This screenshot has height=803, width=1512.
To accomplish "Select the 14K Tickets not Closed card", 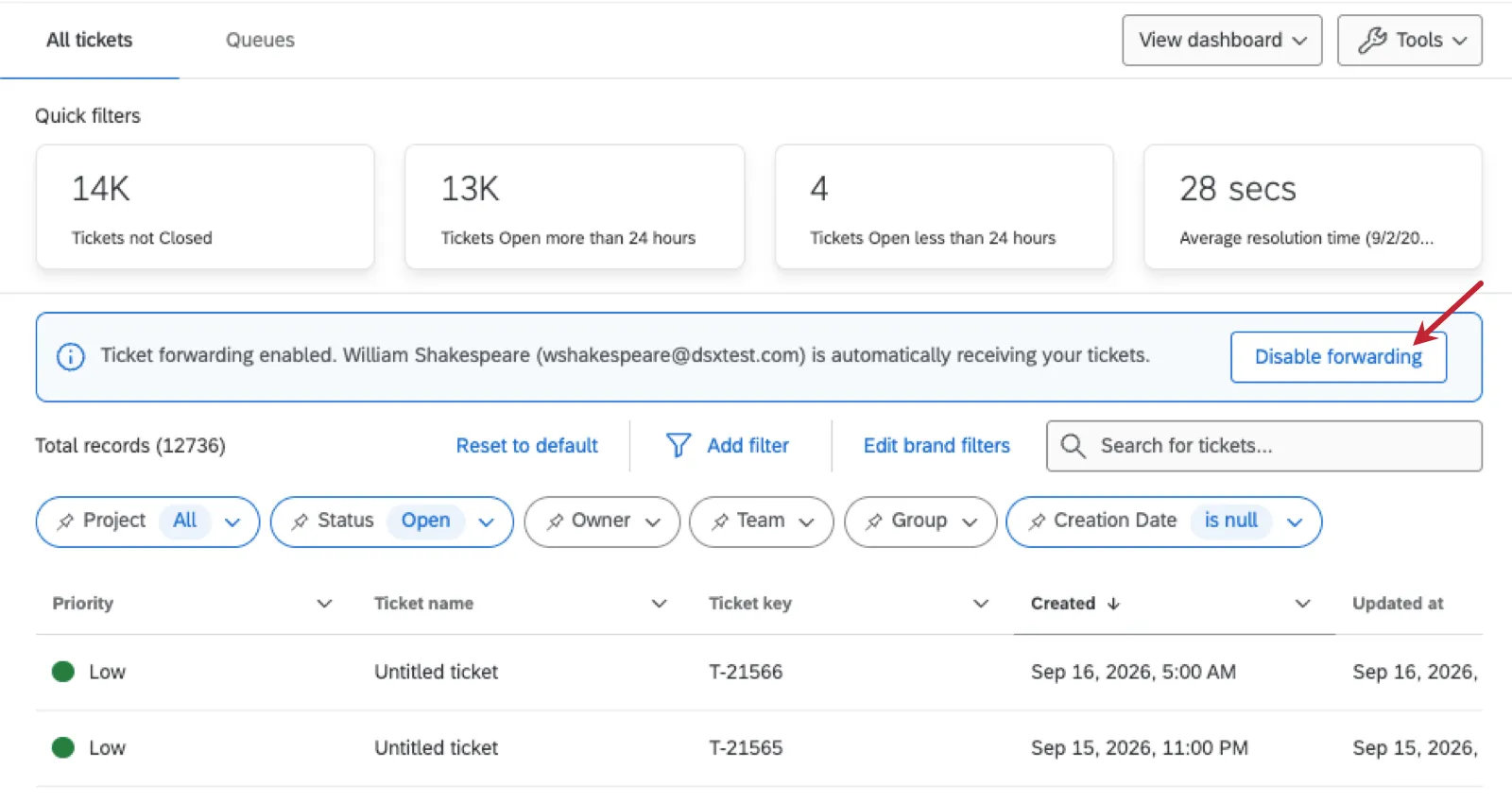I will click(205, 207).
